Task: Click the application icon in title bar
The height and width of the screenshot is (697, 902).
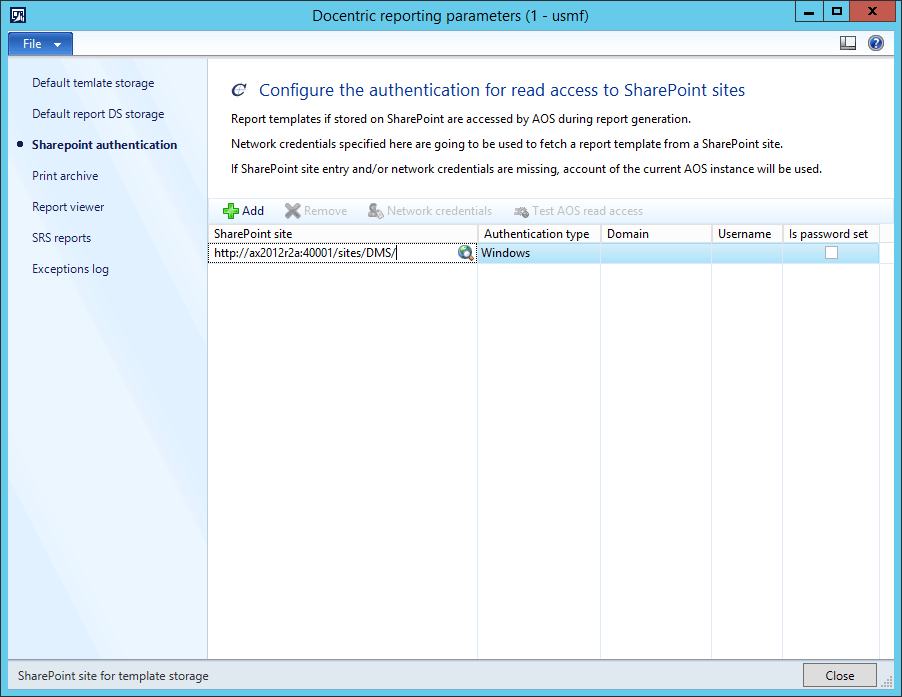Action: pyautogui.click(x=18, y=15)
